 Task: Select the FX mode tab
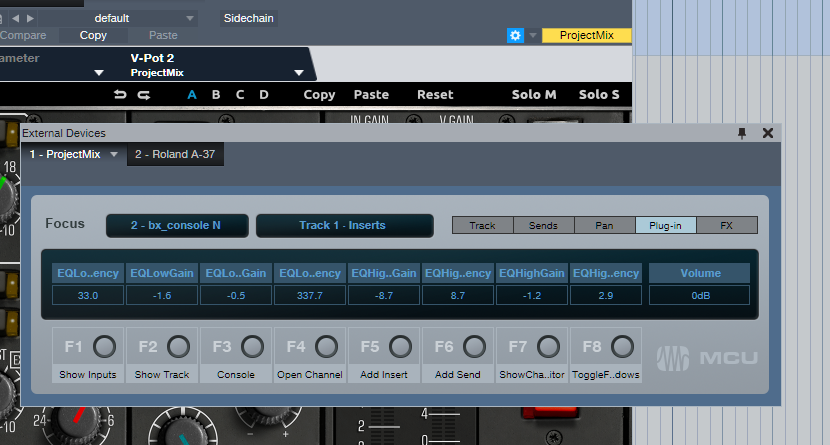pos(727,225)
